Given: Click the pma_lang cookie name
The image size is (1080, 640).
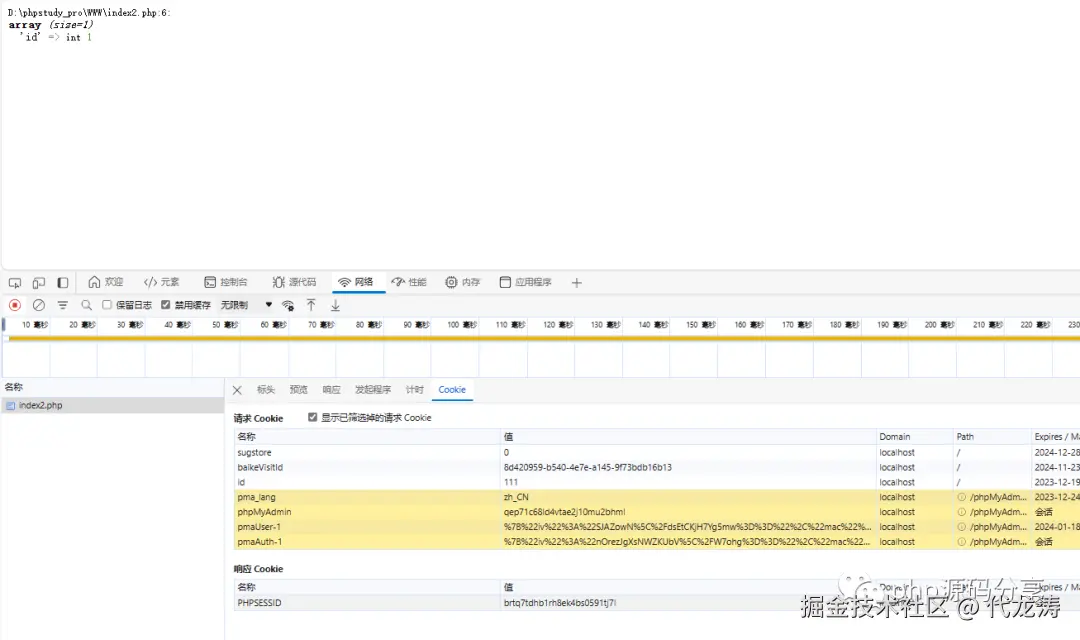Looking at the screenshot, I should pyautogui.click(x=256, y=497).
